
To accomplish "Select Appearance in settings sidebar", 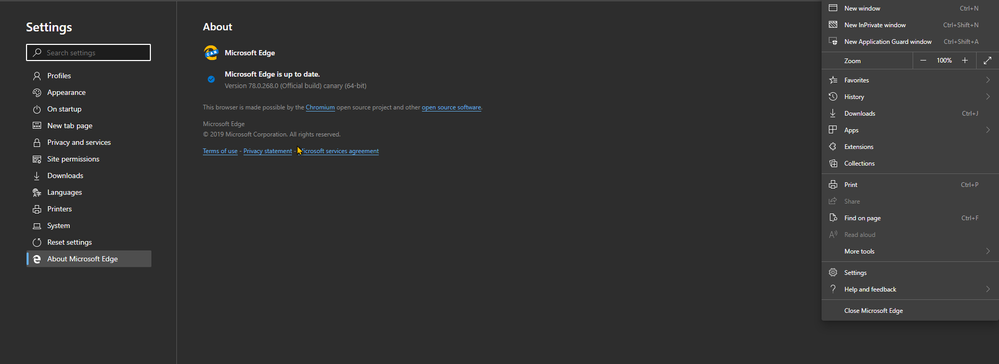I will click(89, 92).
